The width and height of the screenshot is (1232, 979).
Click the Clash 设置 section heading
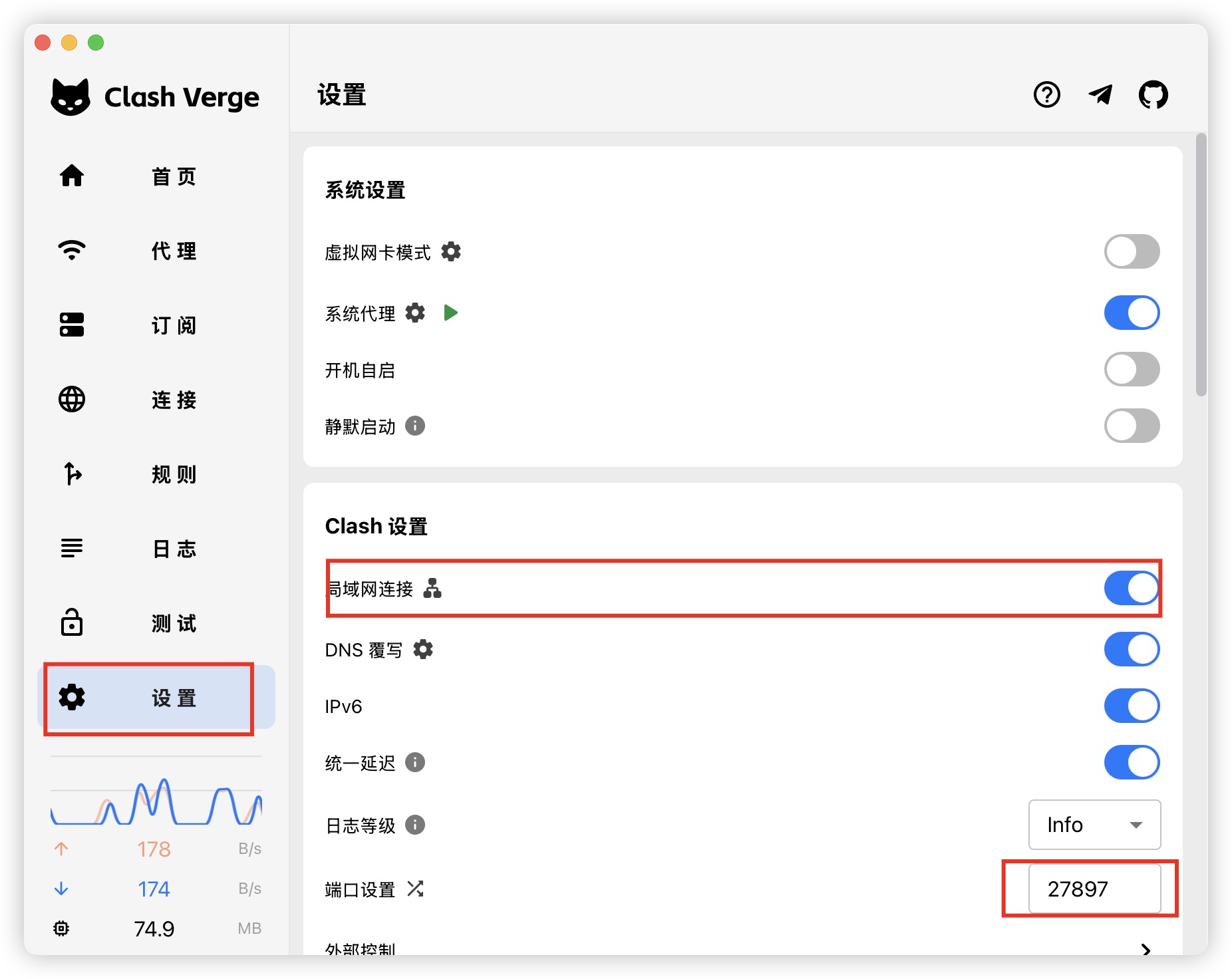pyautogui.click(x=376, y=526)
